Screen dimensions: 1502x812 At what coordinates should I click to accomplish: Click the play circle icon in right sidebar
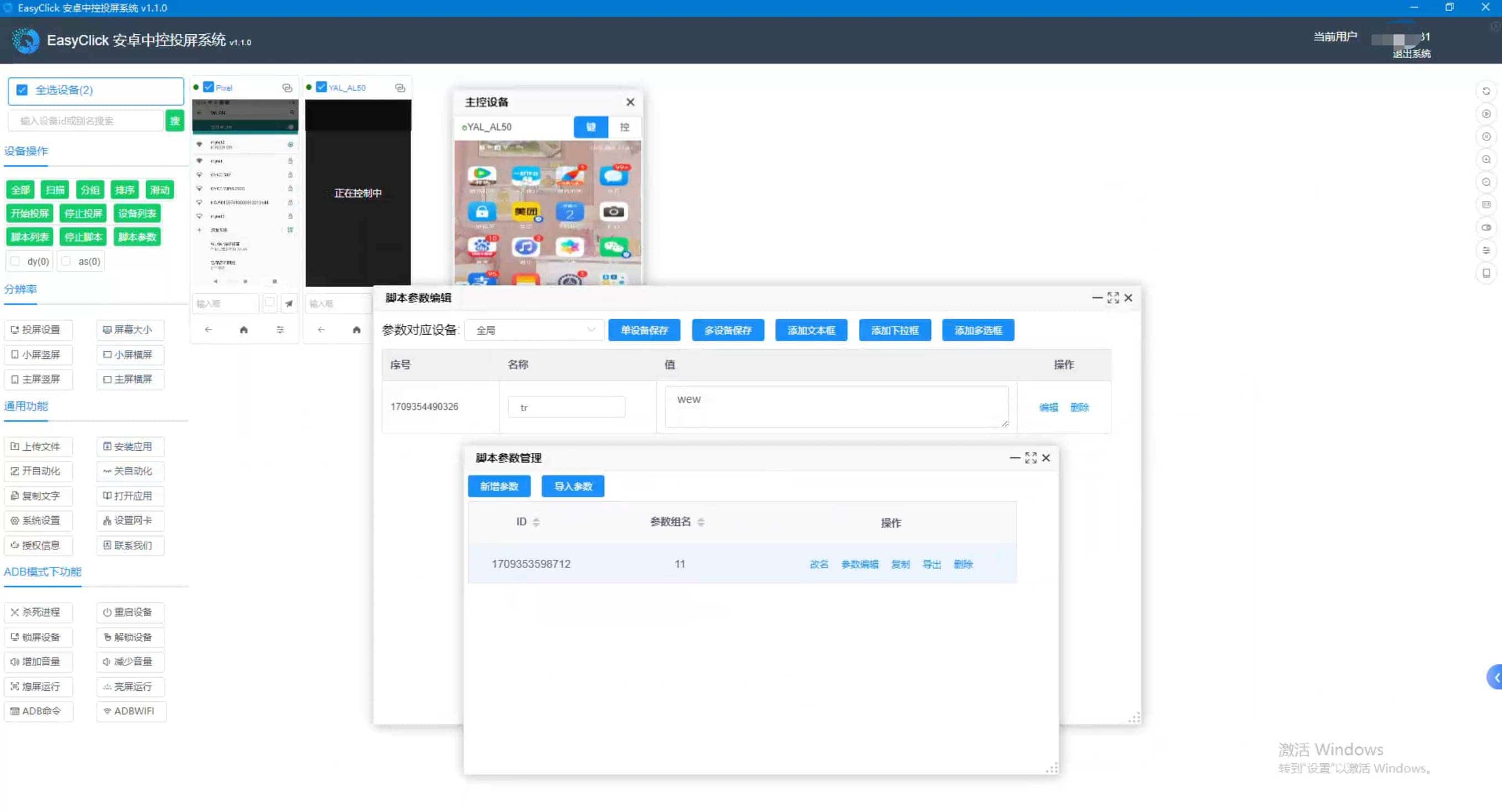point(1485,114)
